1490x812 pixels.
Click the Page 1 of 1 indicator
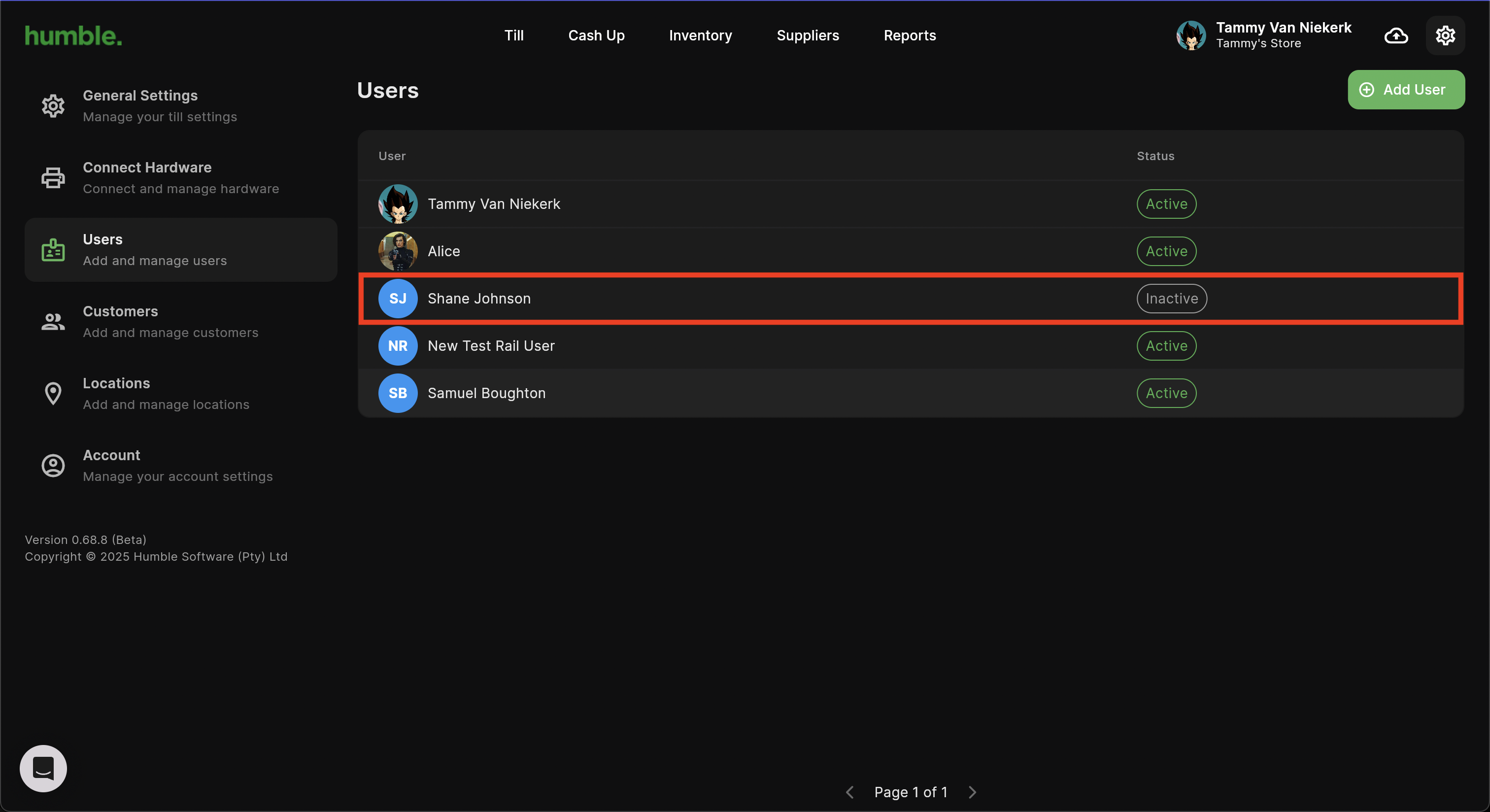click(x=911, y=792)
